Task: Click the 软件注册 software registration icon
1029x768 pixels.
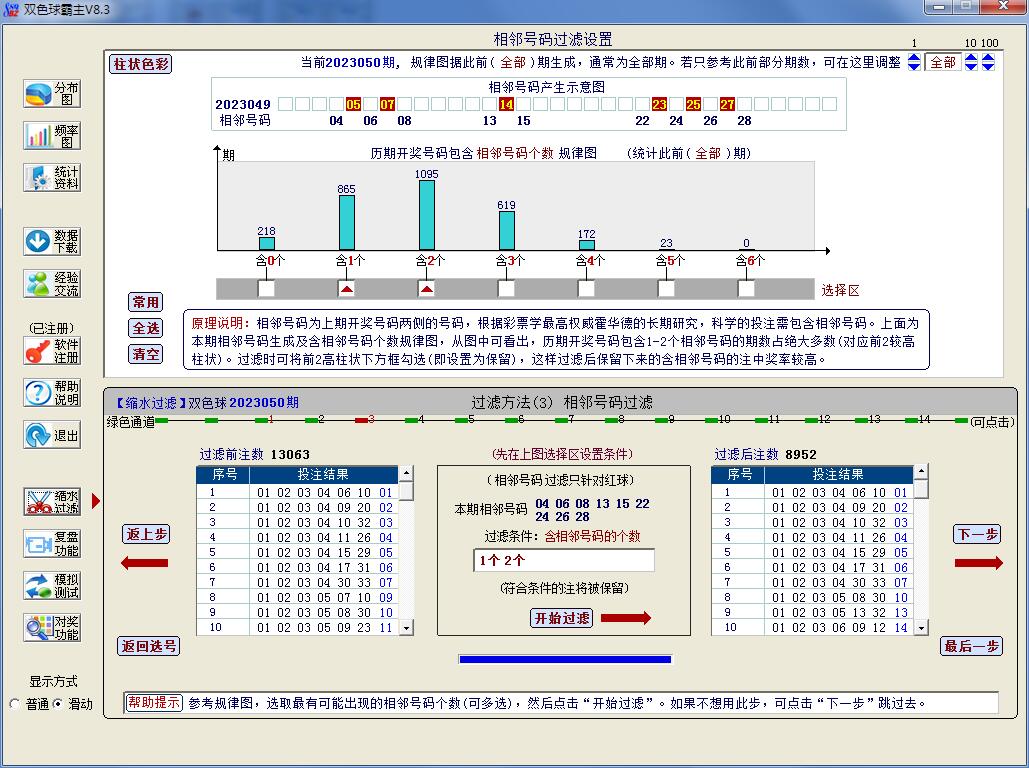Action: [52, 351]
